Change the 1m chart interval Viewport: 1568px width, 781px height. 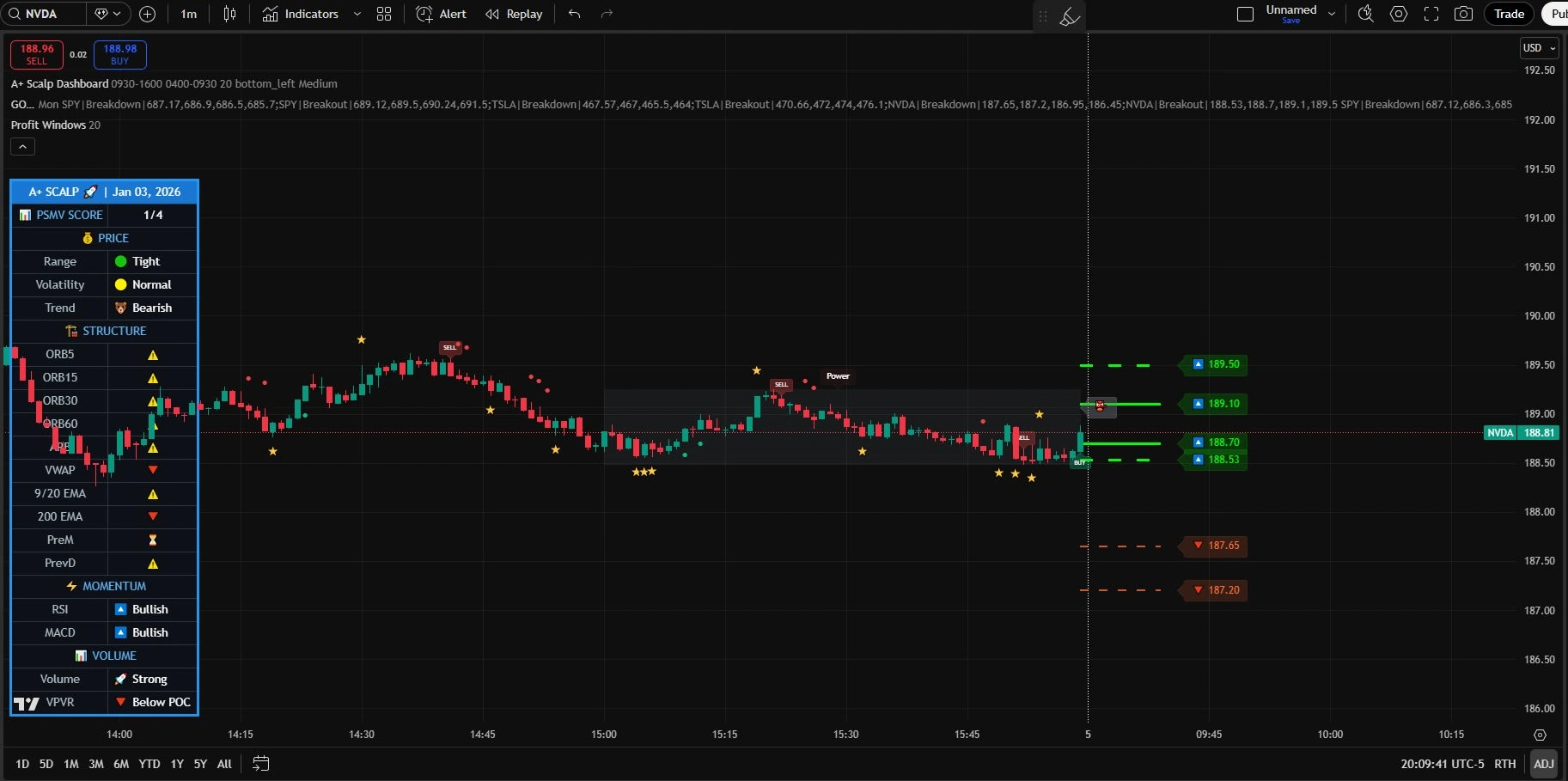pos(189,14)
